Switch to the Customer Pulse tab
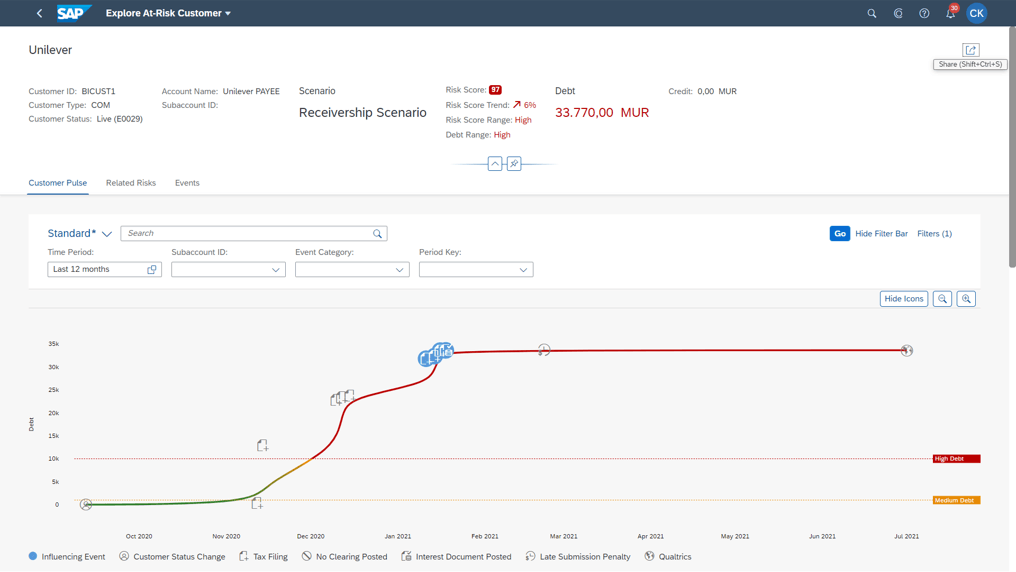1016x572 pixels. [x=58, y=183]
